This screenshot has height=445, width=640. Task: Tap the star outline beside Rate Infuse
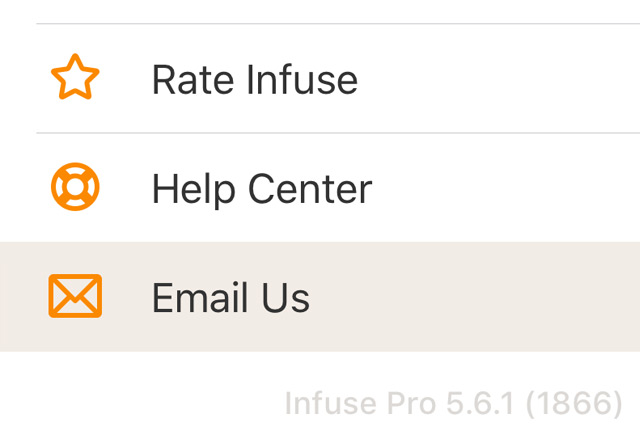tap(75, 77)
